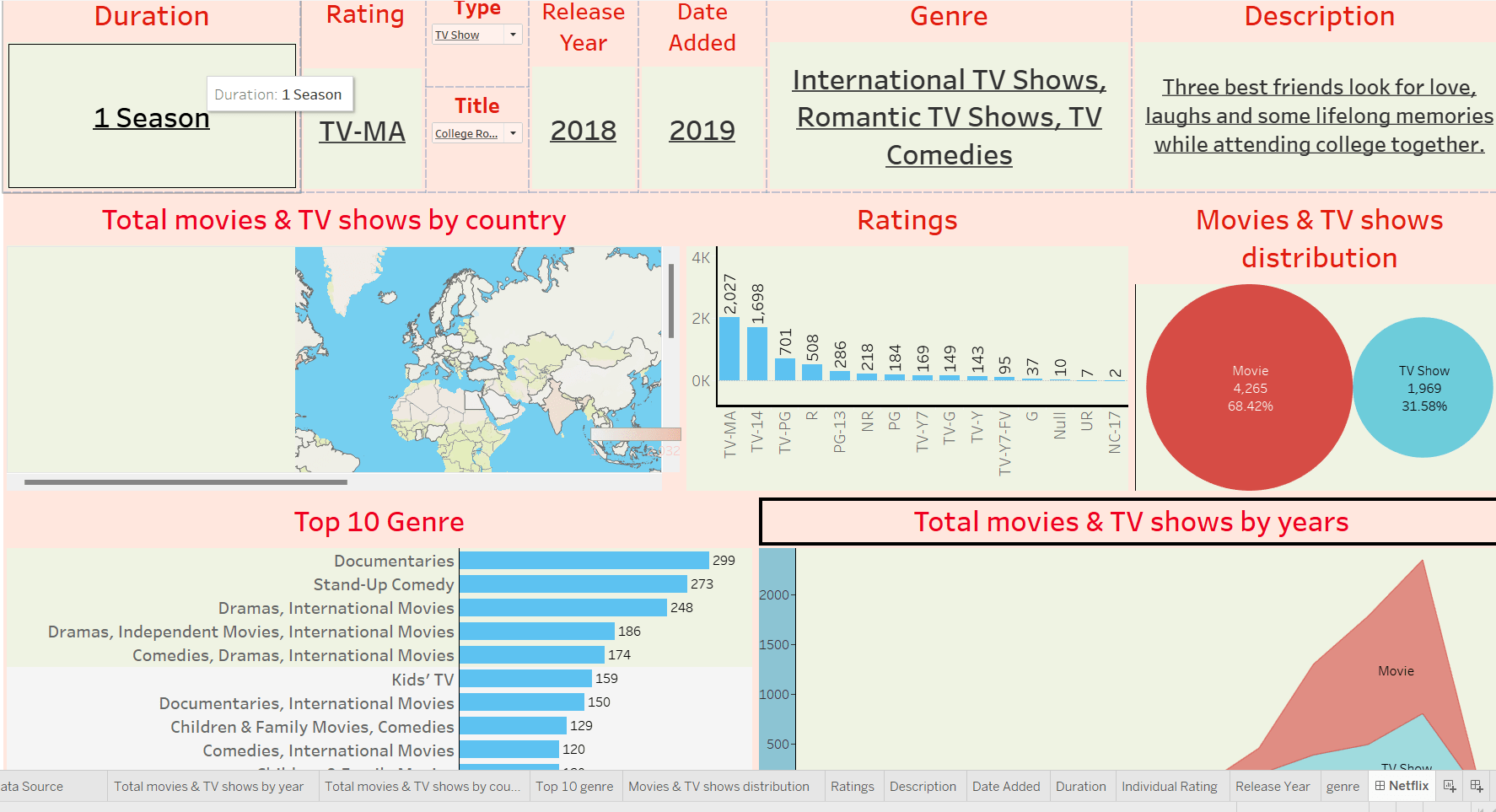Select the Netflix dashboard tab

(x=1402, y=786)
